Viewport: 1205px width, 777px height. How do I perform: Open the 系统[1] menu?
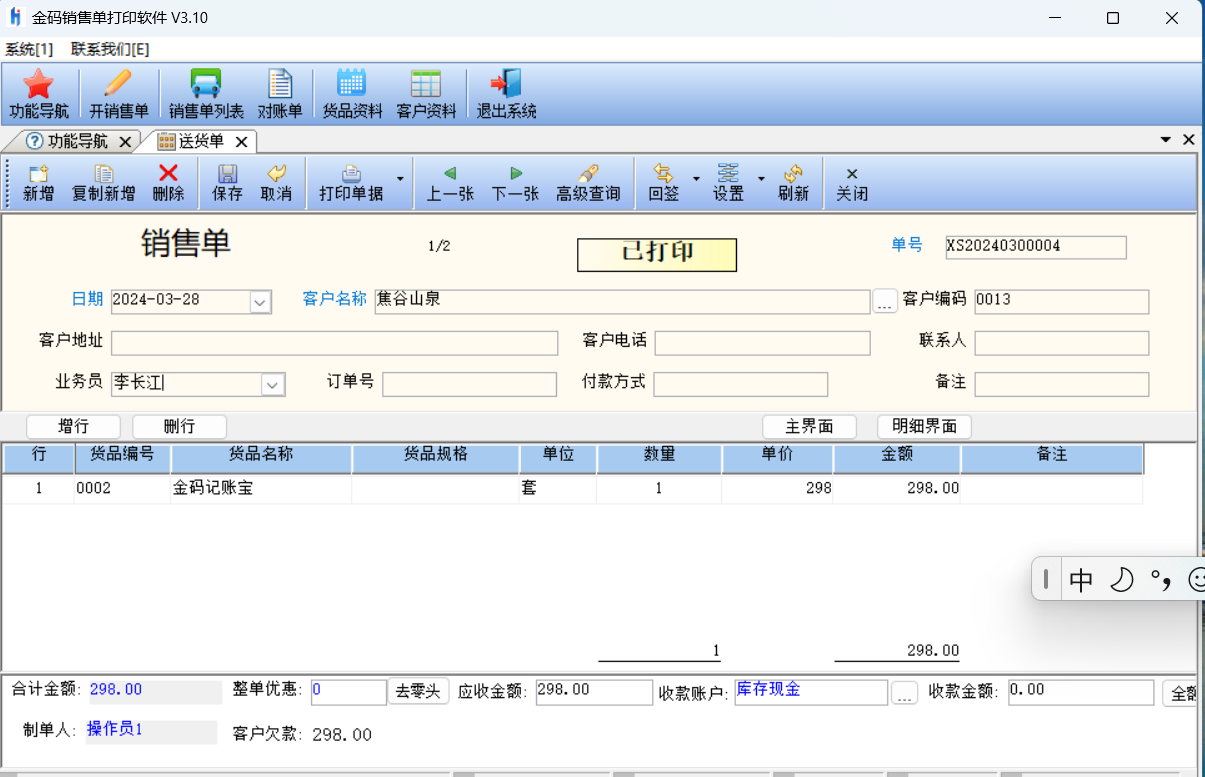click(x=29, y=49)
